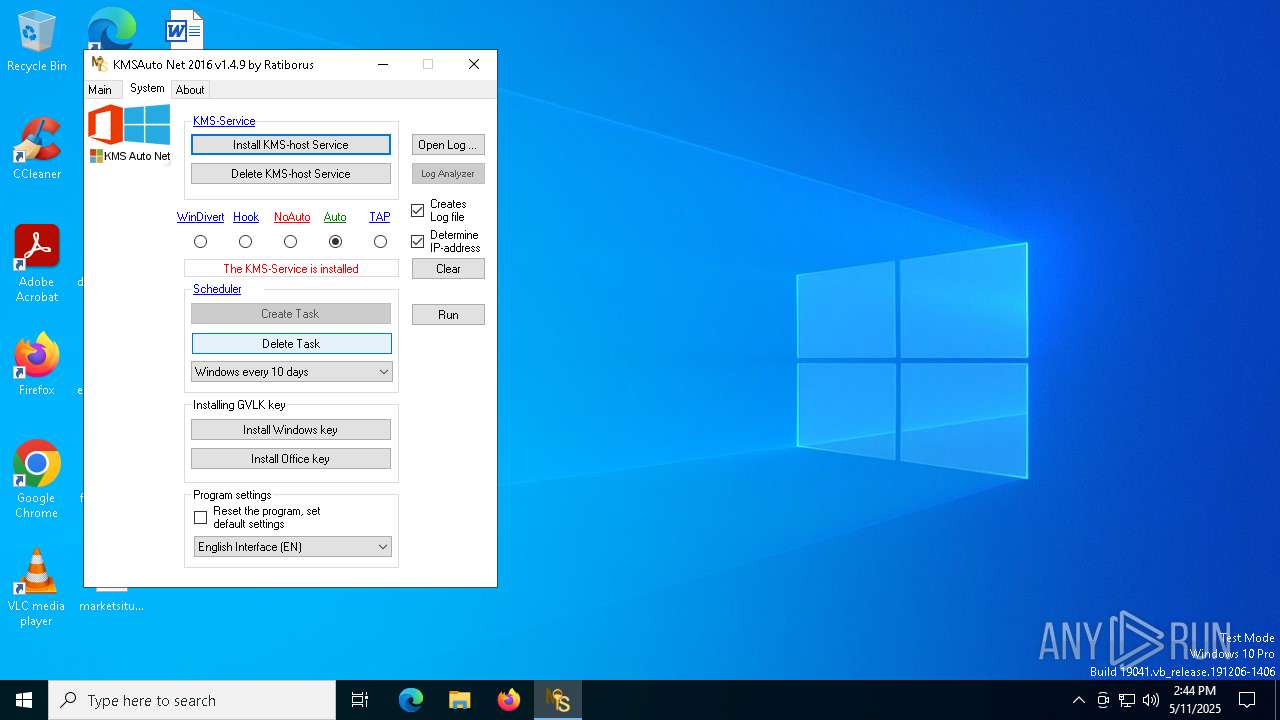Toggle the Determine IP-address checkbox
Viewport: 1280px width, 720px height.
[418, 242]
